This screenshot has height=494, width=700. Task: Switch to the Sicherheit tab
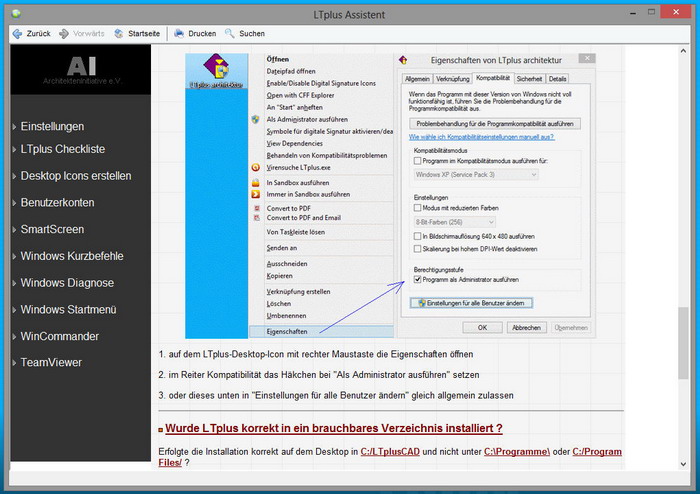click(x=529, y=79)
